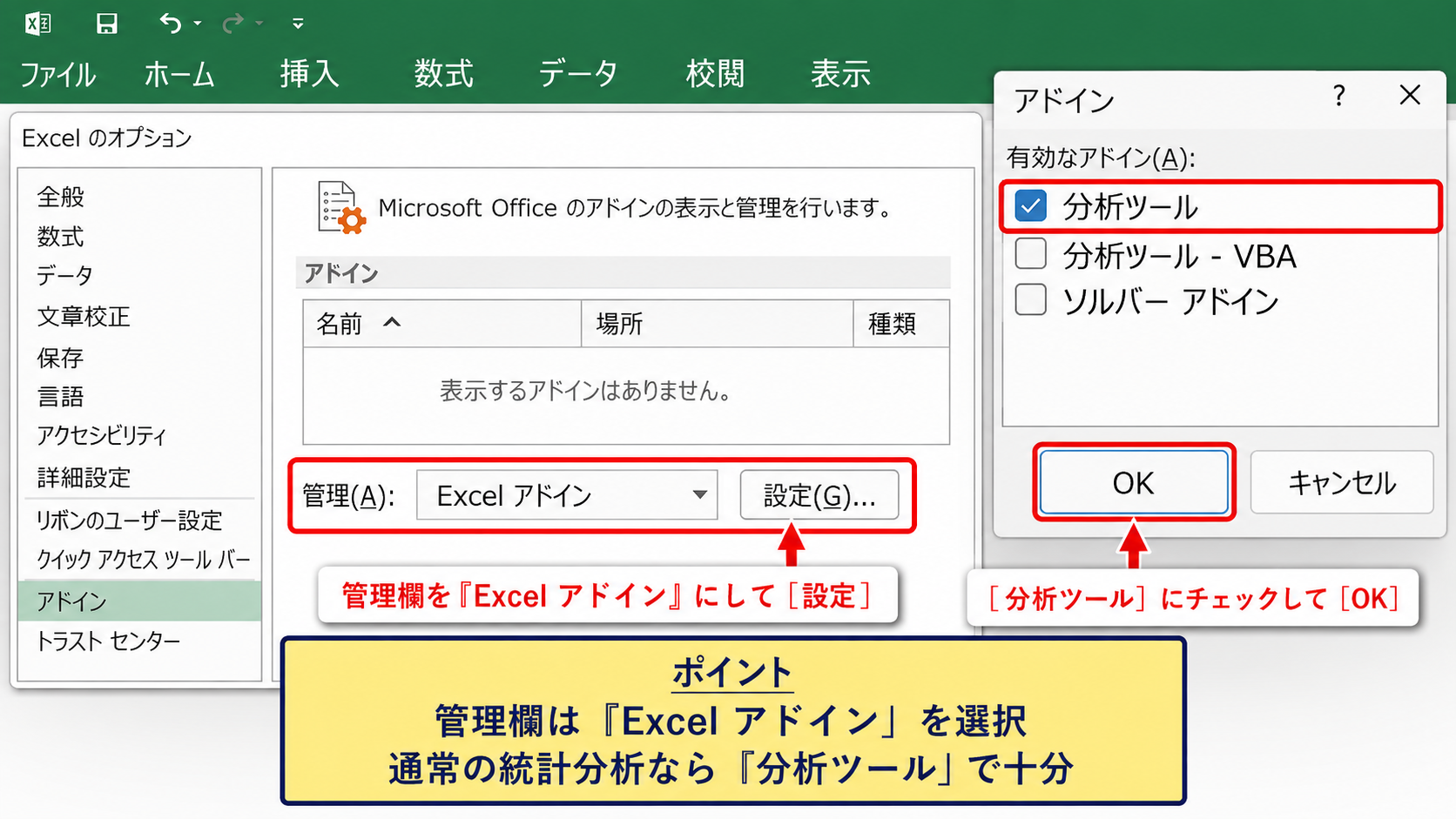The image size is (1456, 819).
Task: Switch to the 挿入 ribbon tab
Action: (309, 74)
